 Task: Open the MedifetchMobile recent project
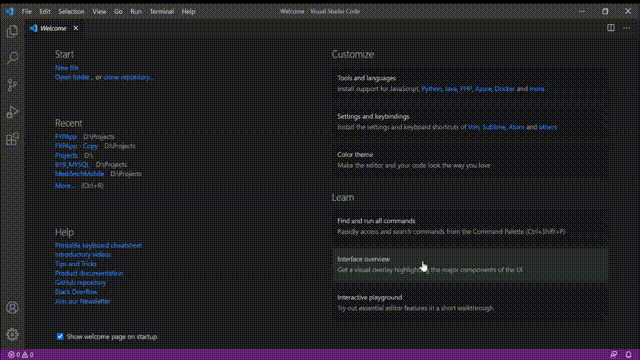[80, 174]
